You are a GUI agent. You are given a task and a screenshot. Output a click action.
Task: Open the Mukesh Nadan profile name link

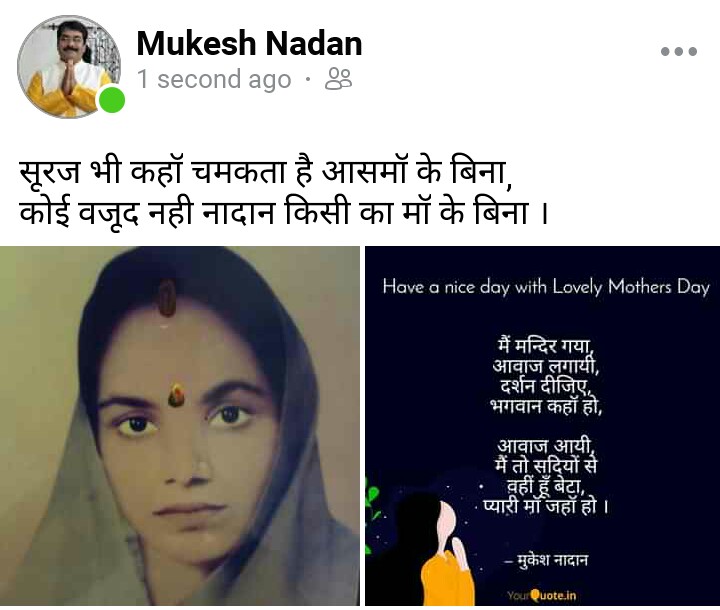coord(249,43)
